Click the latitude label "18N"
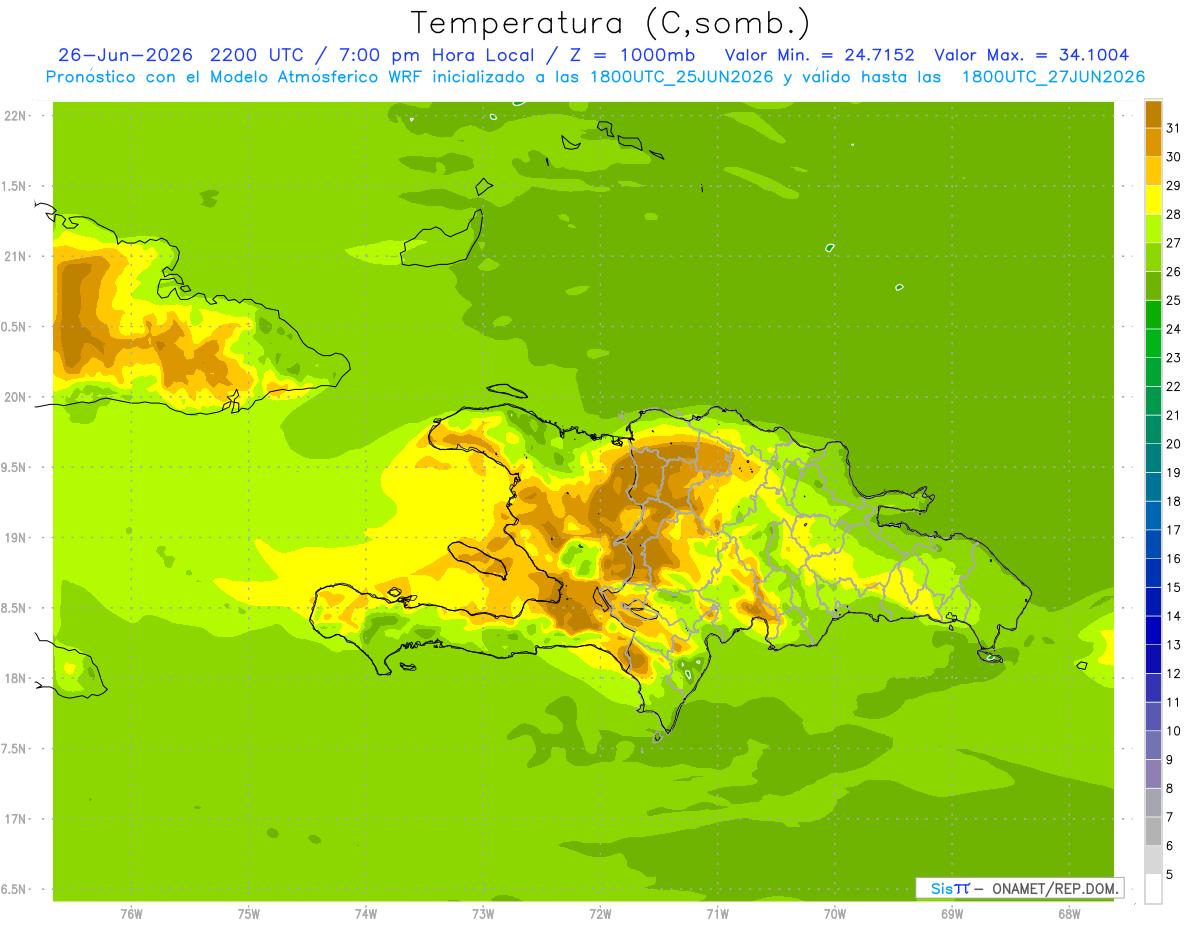Viewport: 1200px width, 927px height. tap(16, 678)
